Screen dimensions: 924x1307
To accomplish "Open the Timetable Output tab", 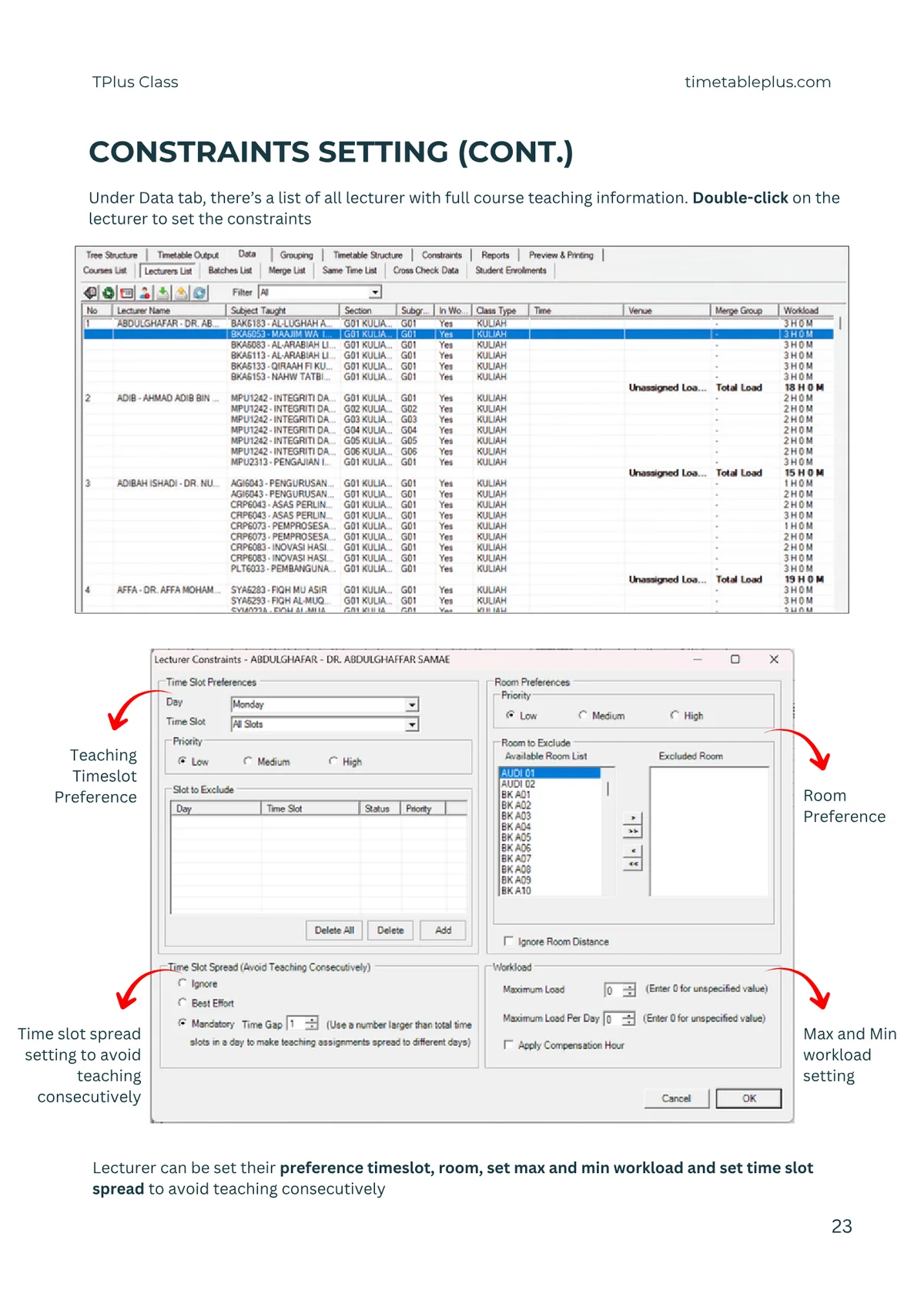I will click(188, 255).
